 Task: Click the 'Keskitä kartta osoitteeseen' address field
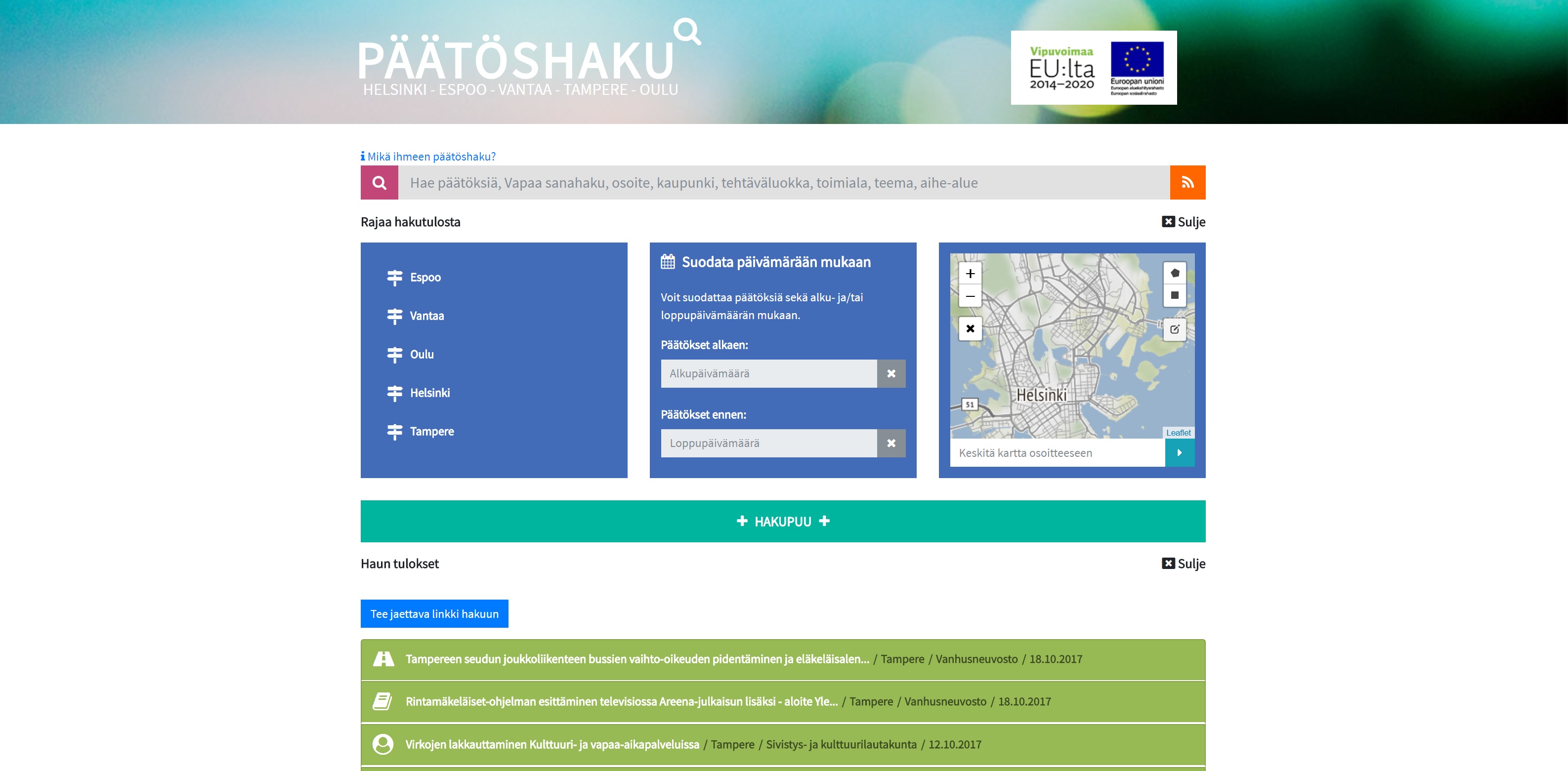point(1058,453)
